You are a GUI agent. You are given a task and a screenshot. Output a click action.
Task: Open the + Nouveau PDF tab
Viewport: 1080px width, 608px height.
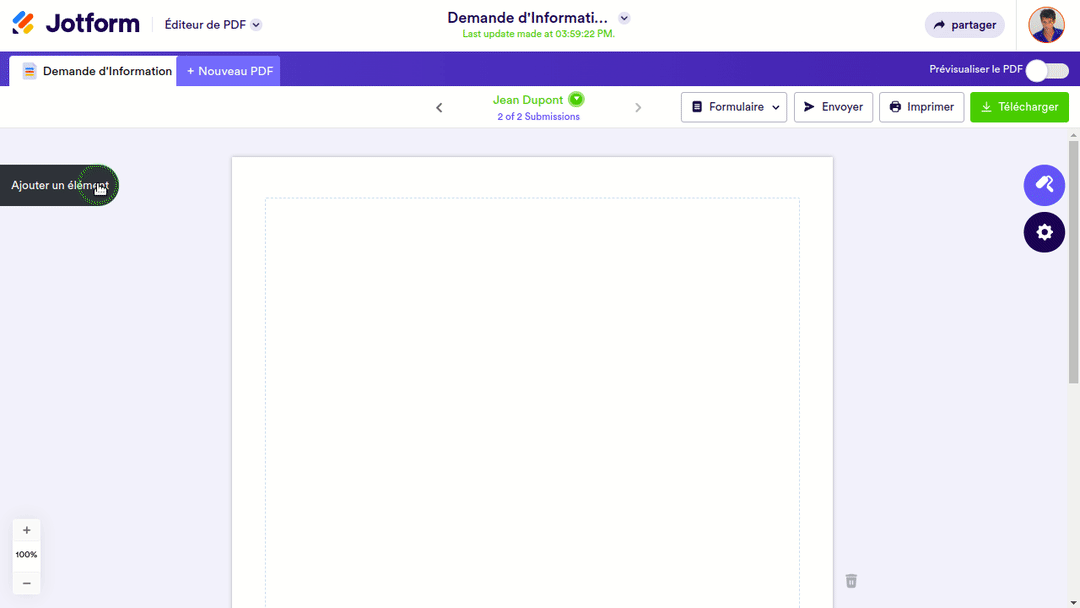click(229, 71)
